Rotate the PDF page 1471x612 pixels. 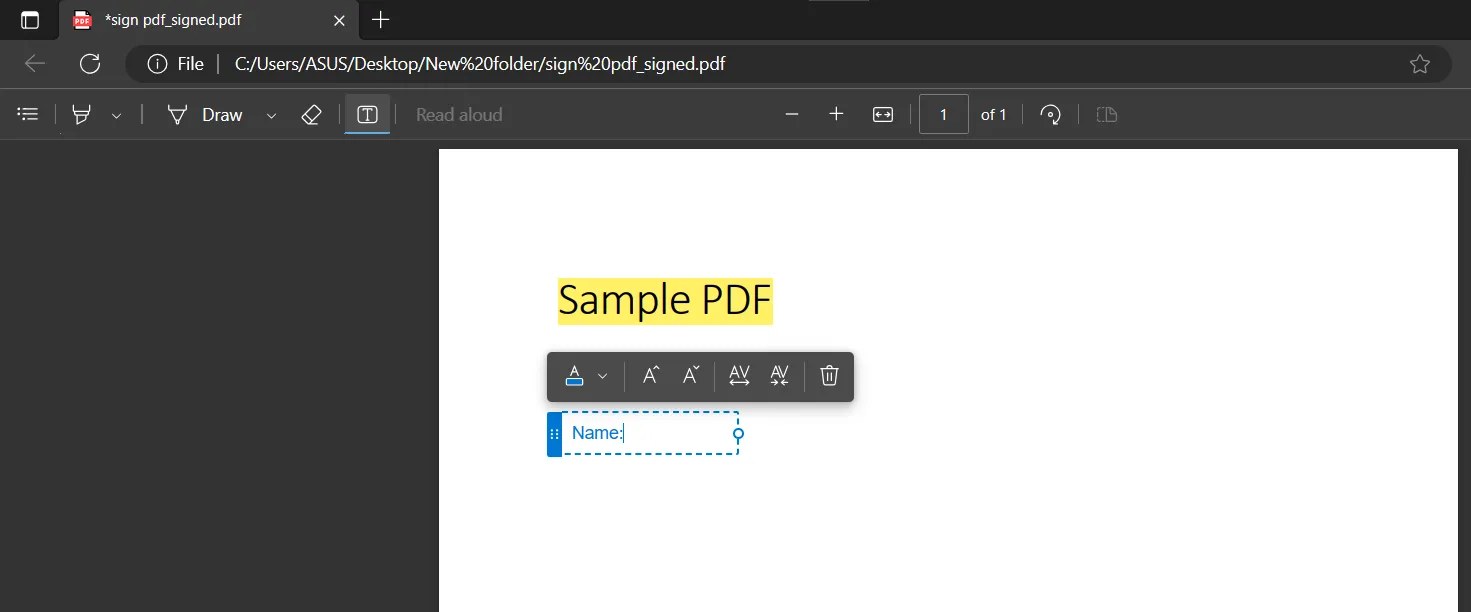[1050, 114]
